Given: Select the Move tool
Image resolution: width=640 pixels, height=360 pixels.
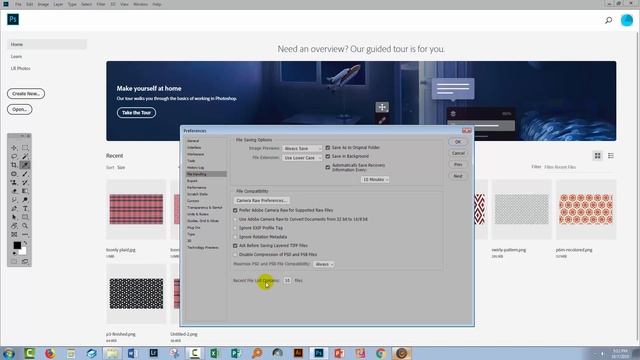Looking at the screenshot, I should pos(14,148).
